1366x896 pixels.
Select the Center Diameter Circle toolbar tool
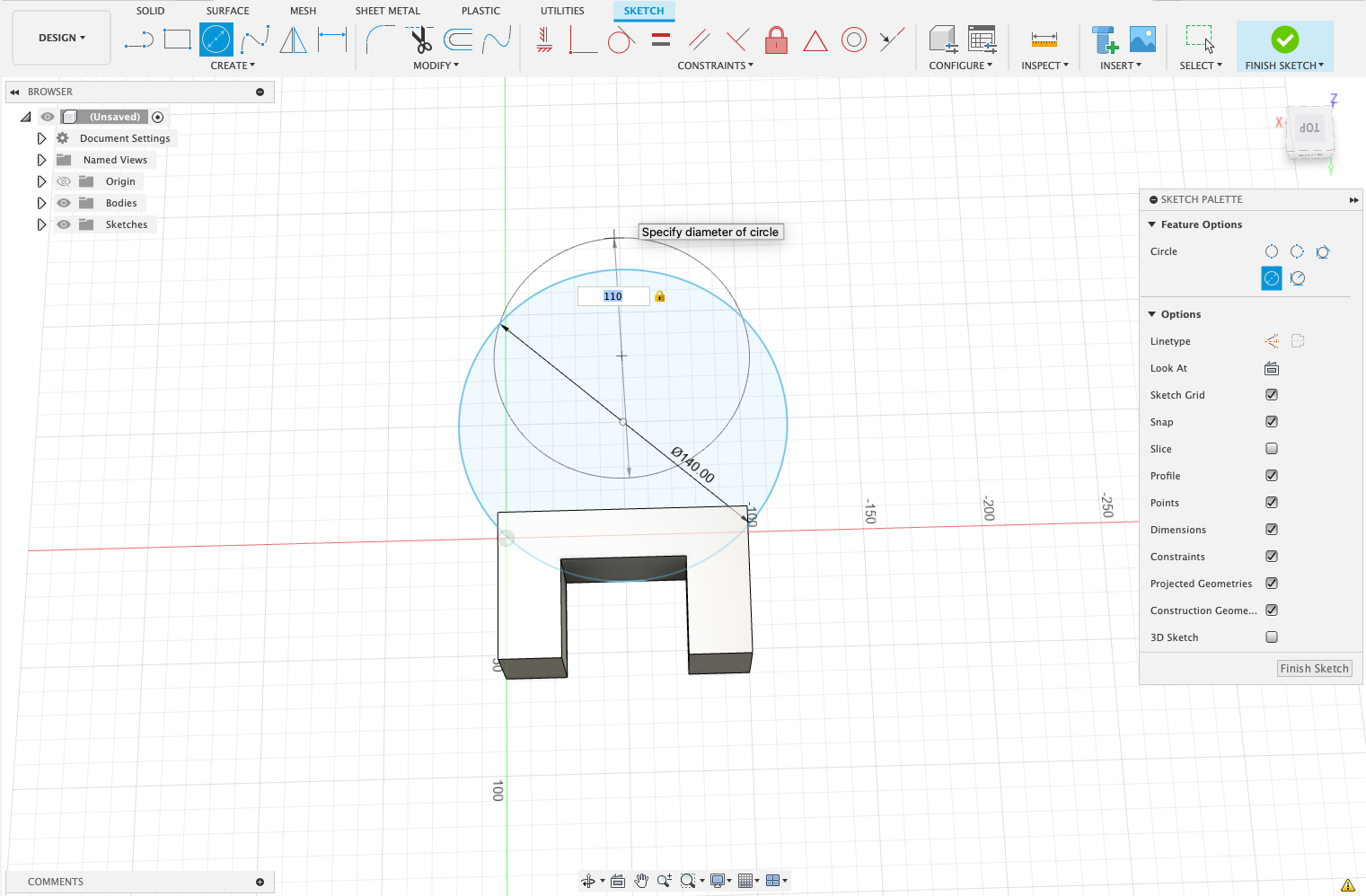point(216,40)
